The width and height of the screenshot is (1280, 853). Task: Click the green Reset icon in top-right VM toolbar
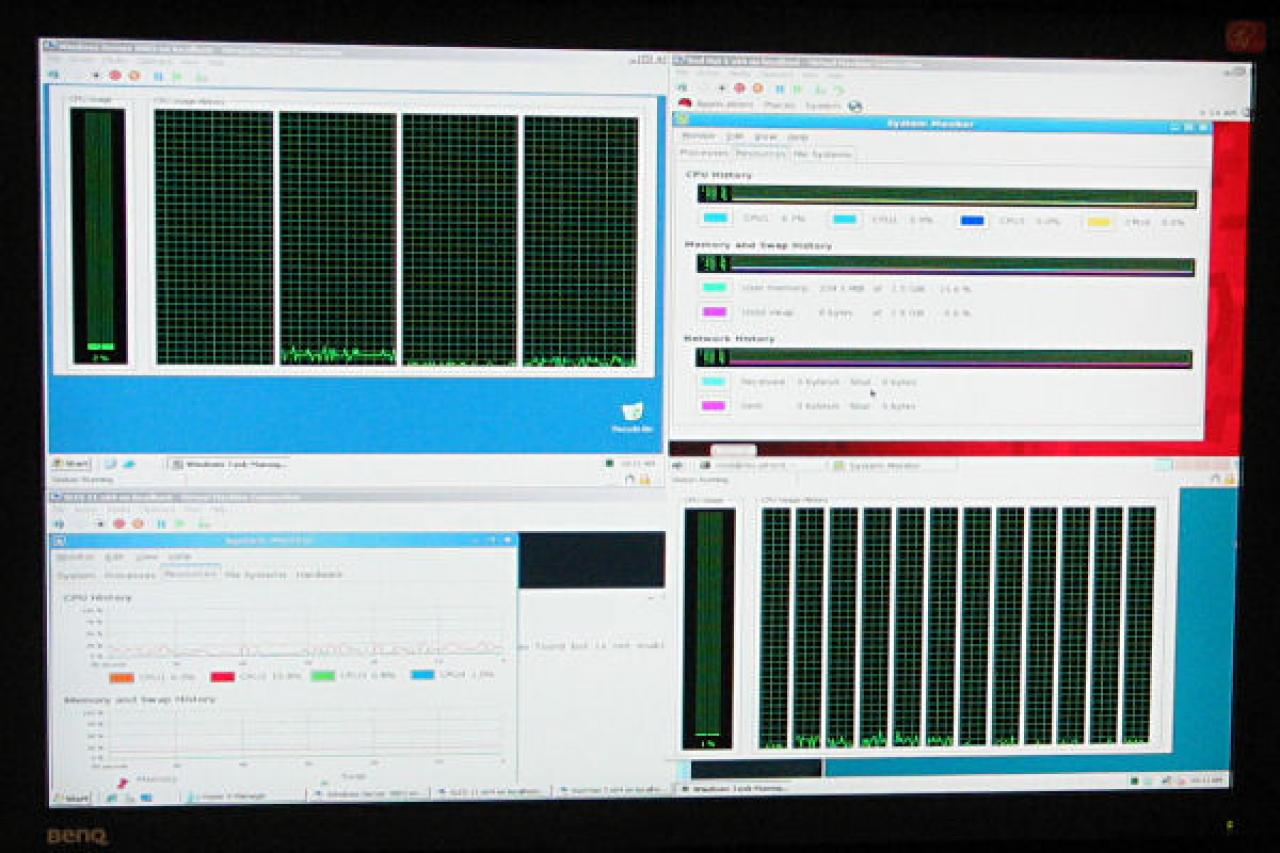point(838,89)
